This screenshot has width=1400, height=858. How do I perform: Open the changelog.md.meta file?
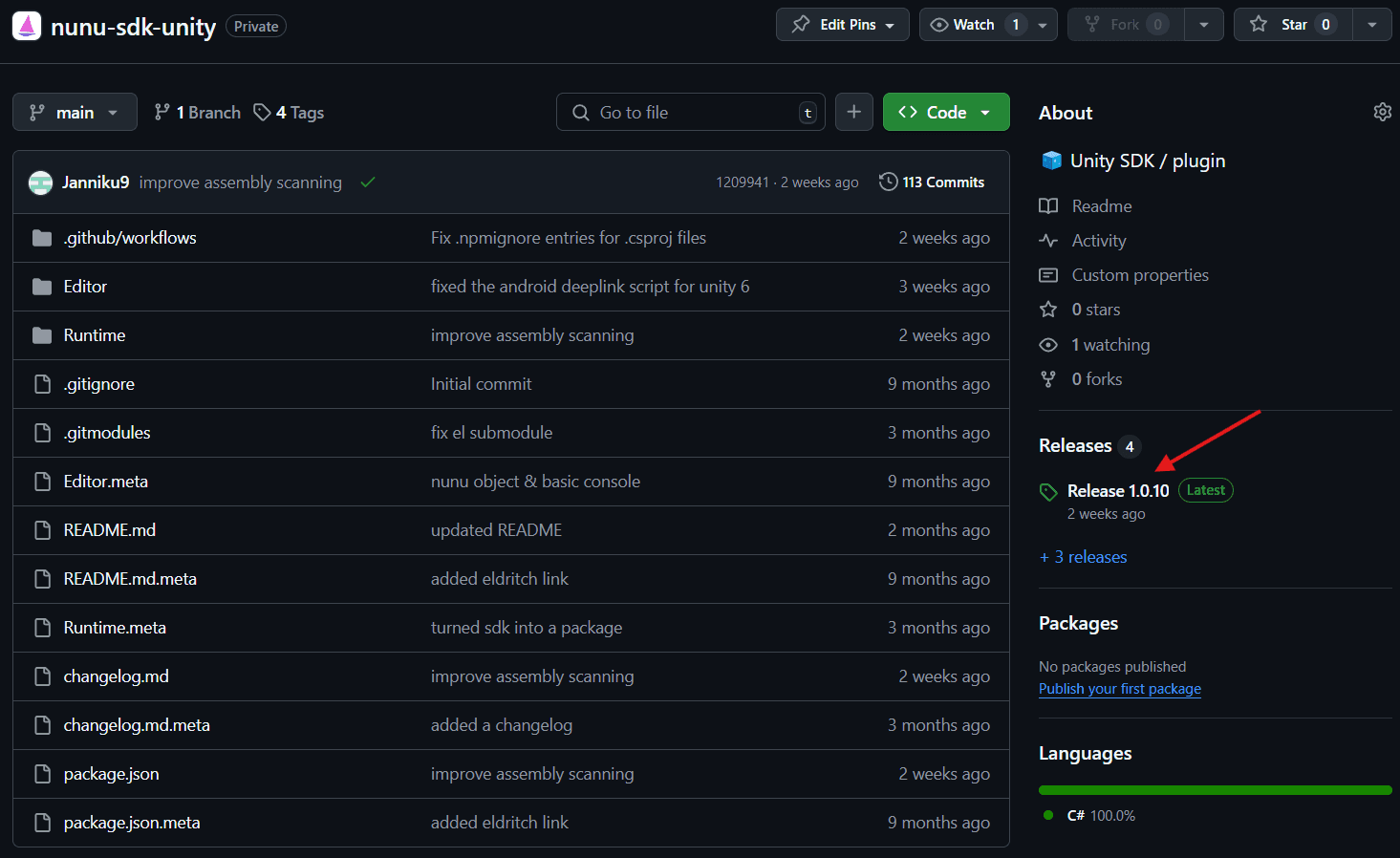pyautogui.click(x=137, y=725)
